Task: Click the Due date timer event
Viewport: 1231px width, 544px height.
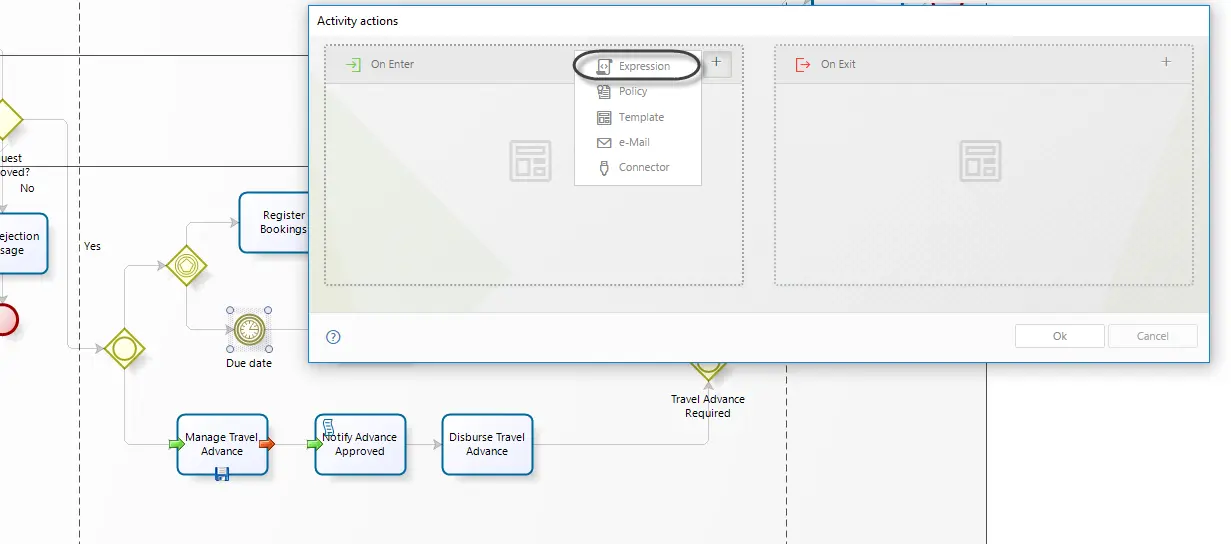Action: 248,329
